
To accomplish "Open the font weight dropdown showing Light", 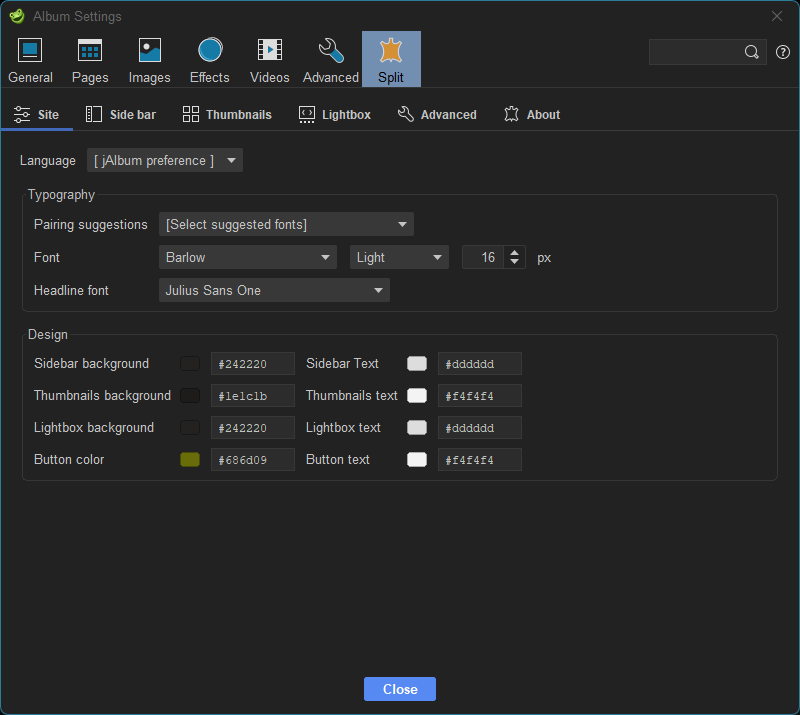I will point(399,257).
